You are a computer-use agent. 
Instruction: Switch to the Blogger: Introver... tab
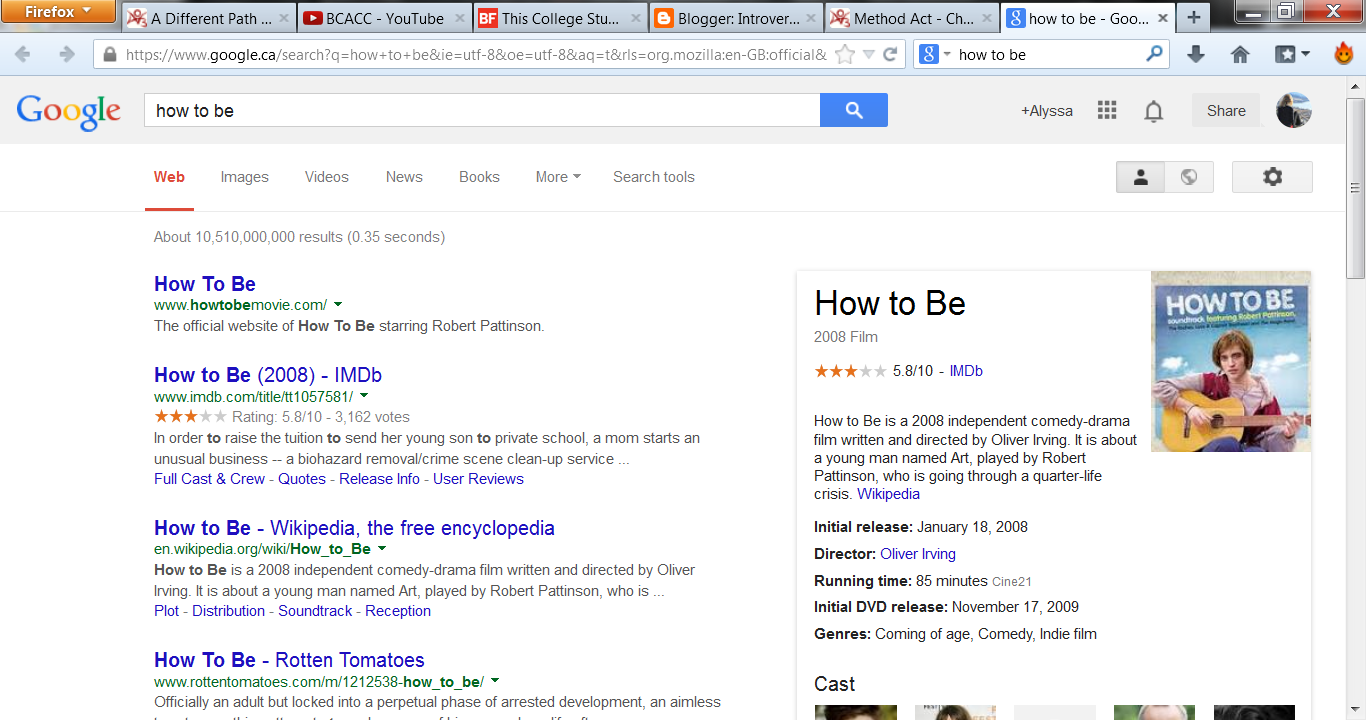tap(736, 18)
